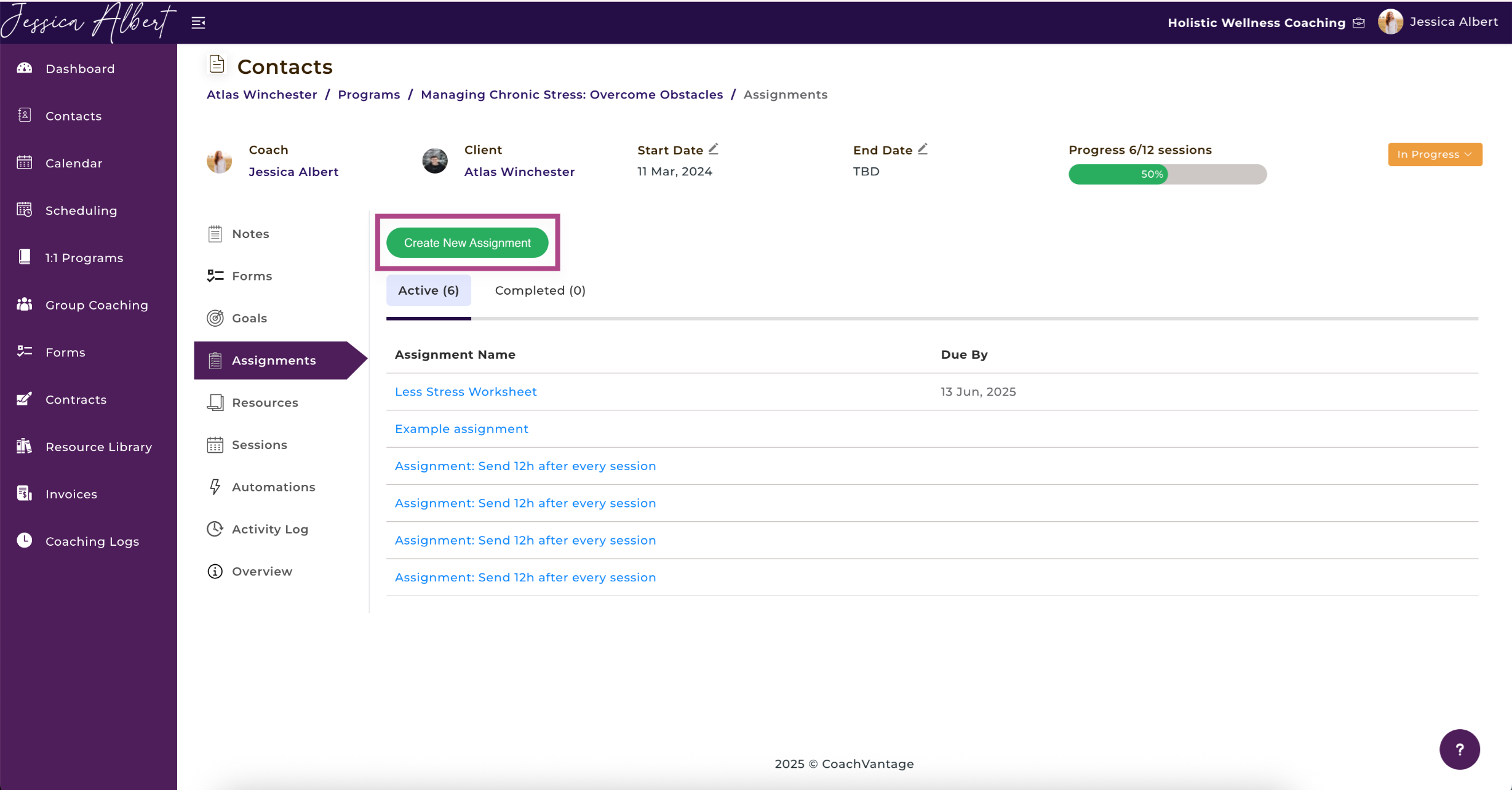Click the 13 Jun, 2025 due date cell
The width and height of the screenshot is (1512, 790).
click(978, 392)
